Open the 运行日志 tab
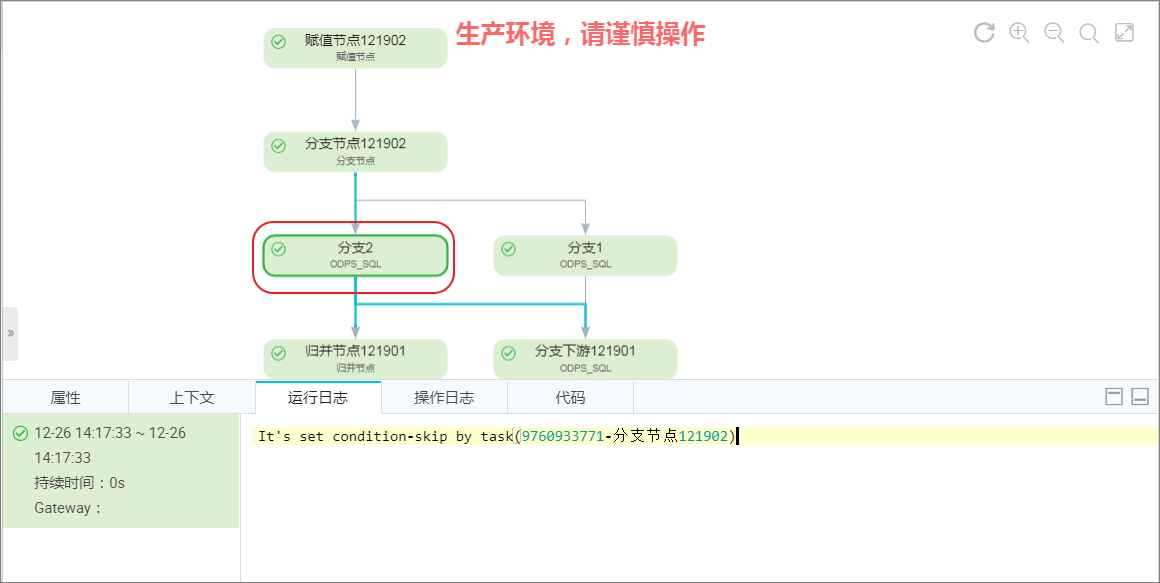 pyautogui.click(x=318, y=397)
